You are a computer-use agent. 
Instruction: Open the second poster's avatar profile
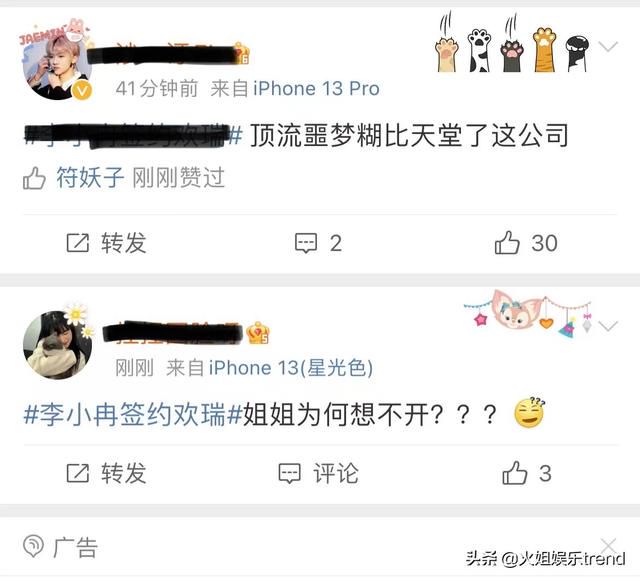pyautogui.click(x=57, y=343)
